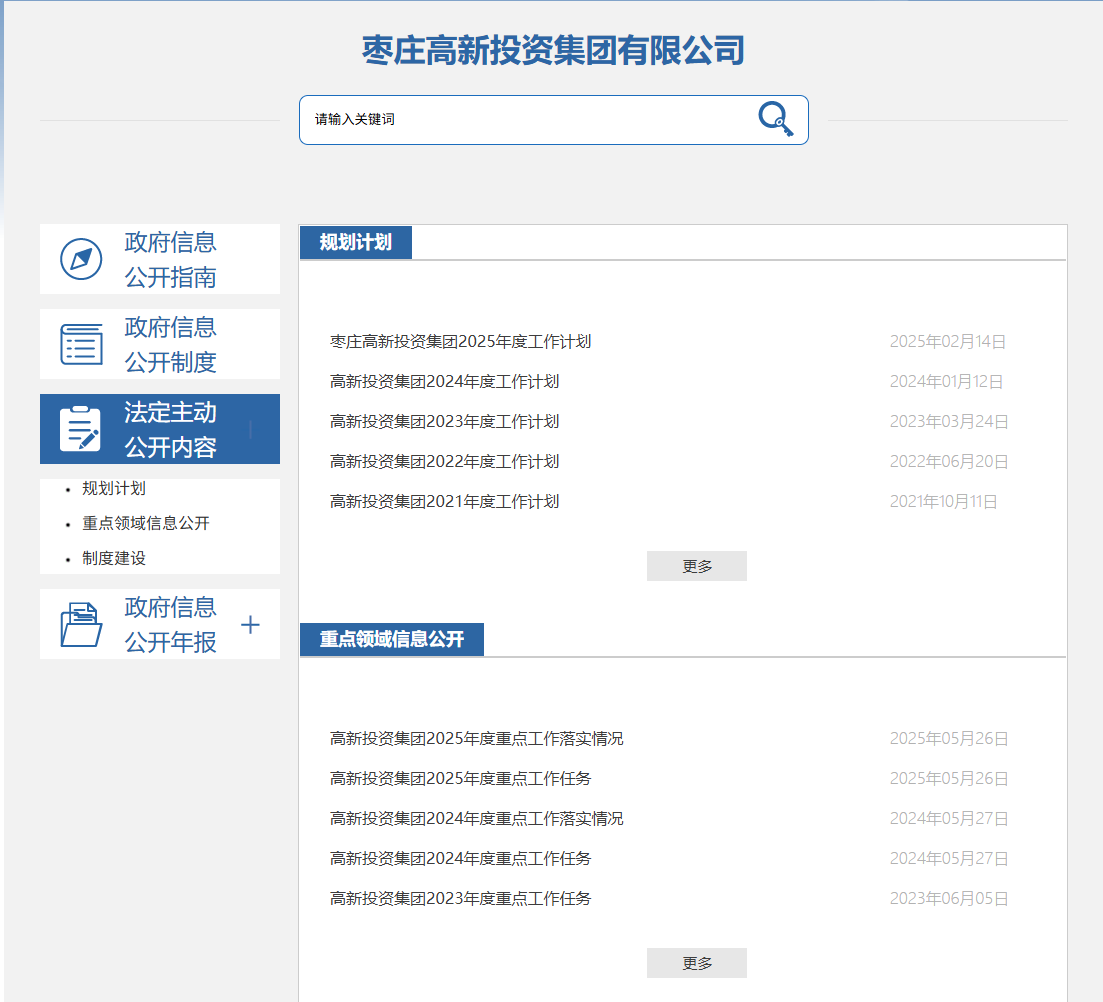The width and height of the screenshot is (1103, 1002).
Task: Click the folder icon for 政府信息公开年报
Action: (x=81, y=625)
